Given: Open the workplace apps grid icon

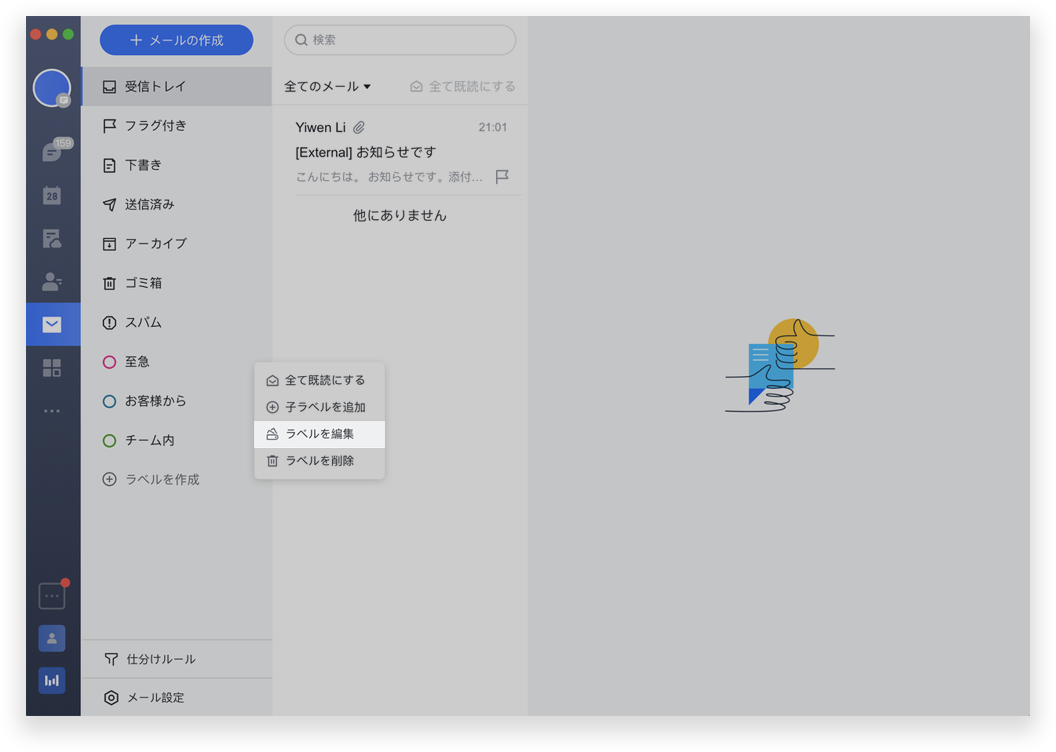Looking at the screenshot, I should click(52, 368).
